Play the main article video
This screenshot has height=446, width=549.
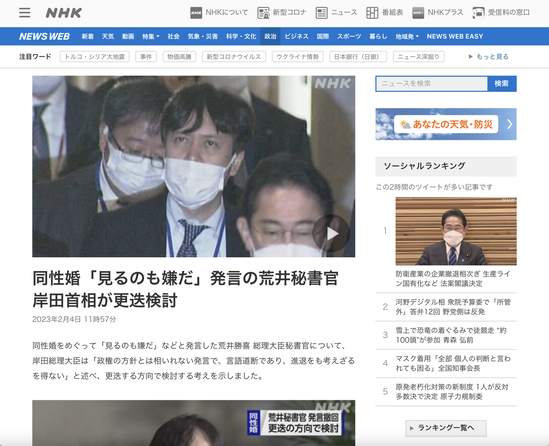tap(331, 234)
